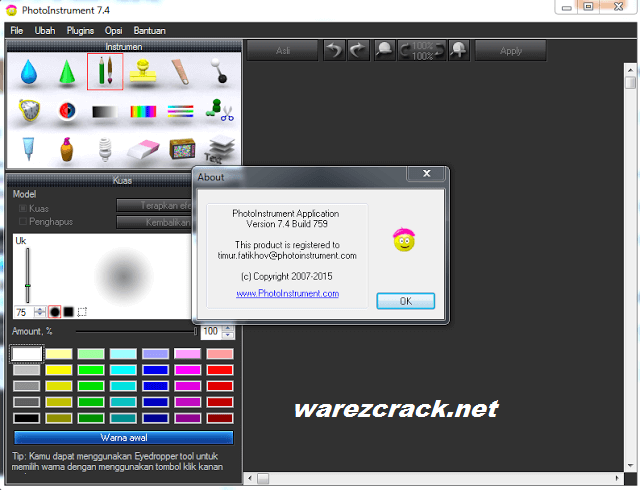Open the Bantuan menu
Screen dimensions: 640x490
149,31
